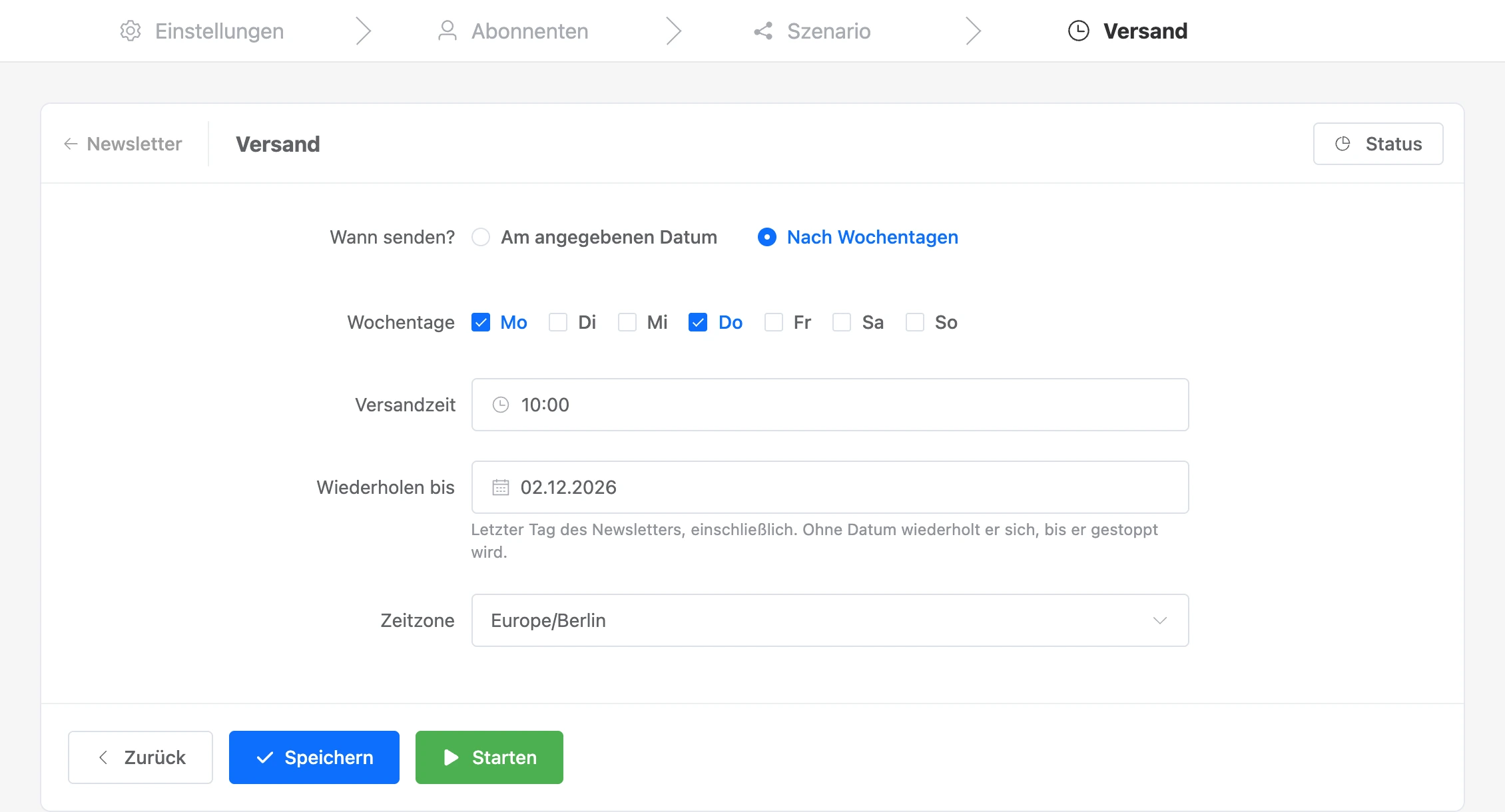Click the clock icon in Versandzeit field
This screenshot has height=812, width=1505.
pyautogui.click(x=501, y=405)
